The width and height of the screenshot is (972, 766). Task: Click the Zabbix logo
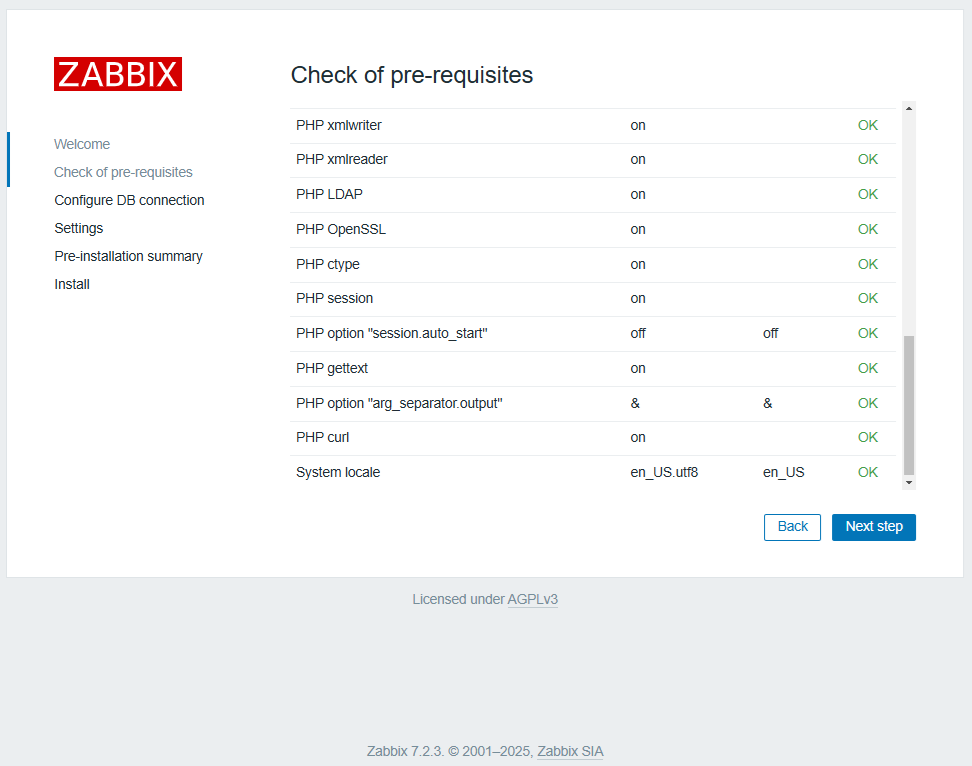click(118, 74)
